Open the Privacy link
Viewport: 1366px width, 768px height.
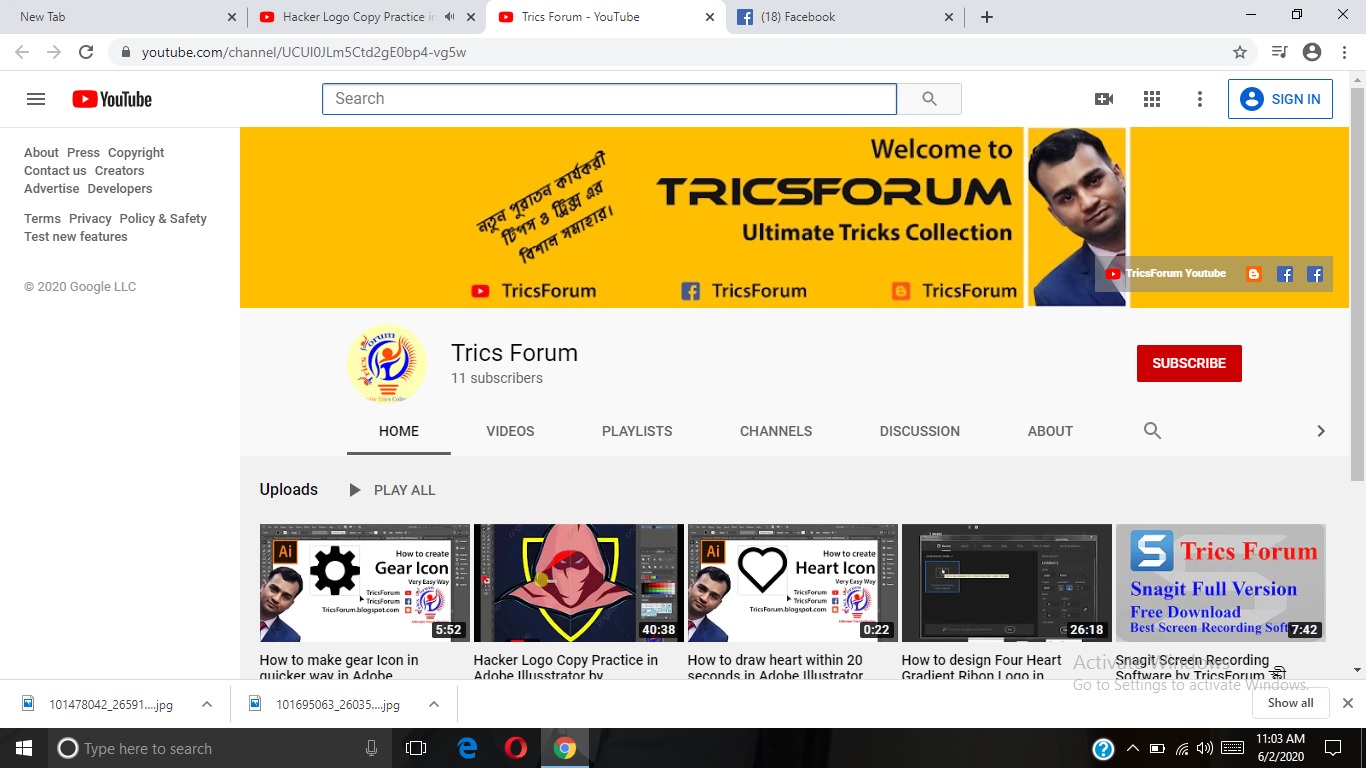click(90, 219)
